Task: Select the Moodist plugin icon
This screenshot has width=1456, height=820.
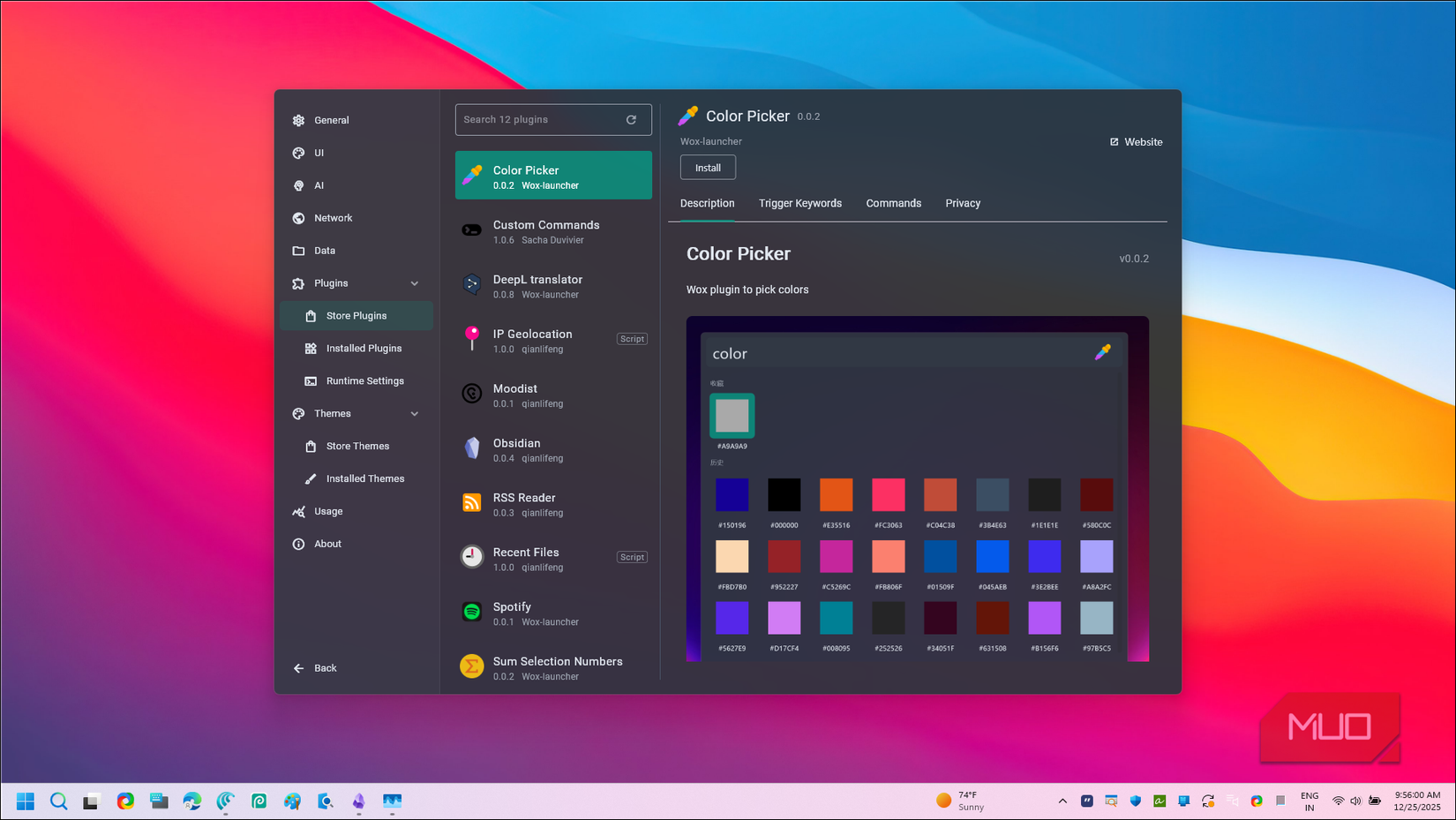Action: pos(471,394)
